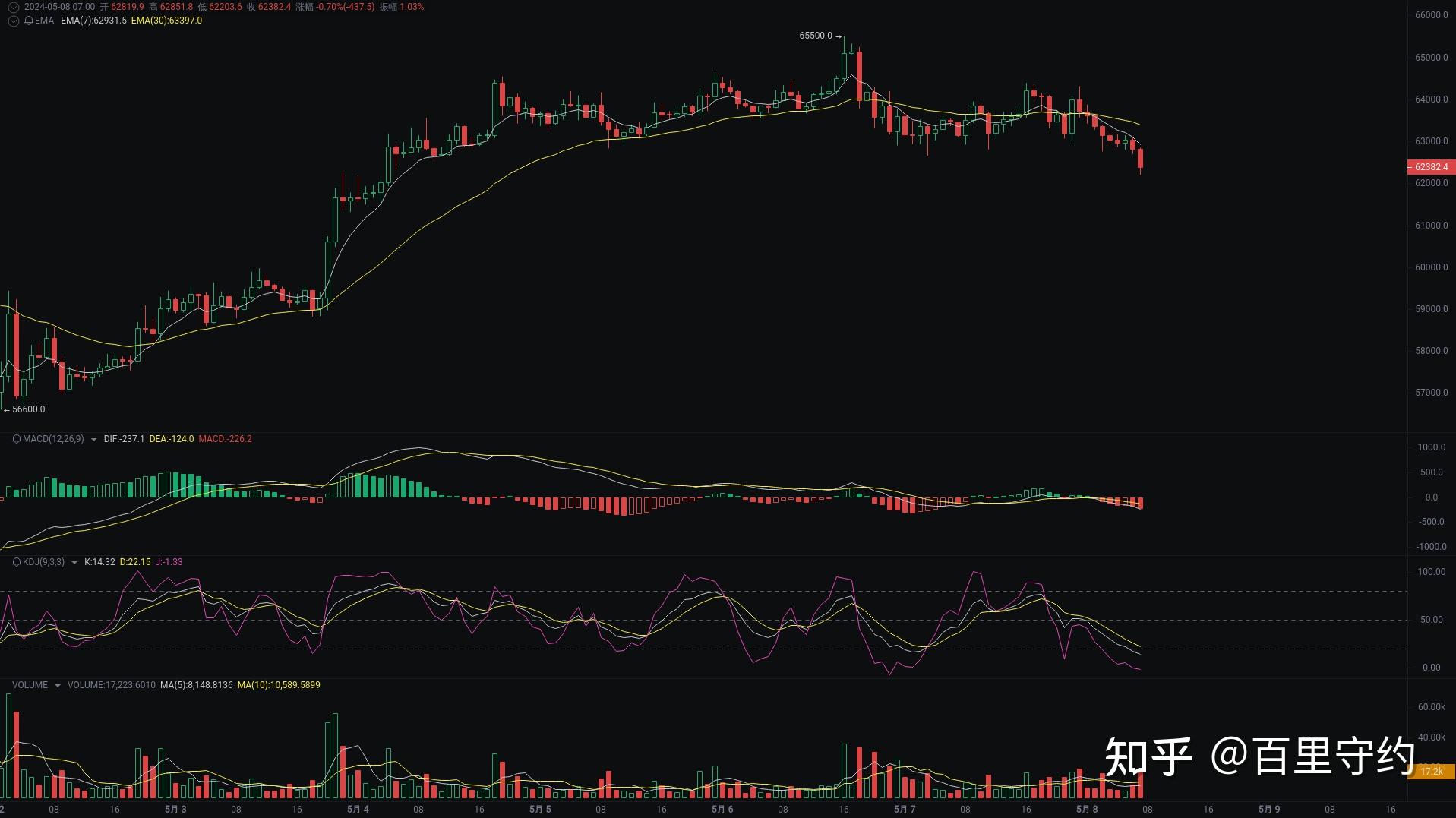Click the EMA(30):63397.0 value
1456x818 pixels.
click(x=166, y=21)
